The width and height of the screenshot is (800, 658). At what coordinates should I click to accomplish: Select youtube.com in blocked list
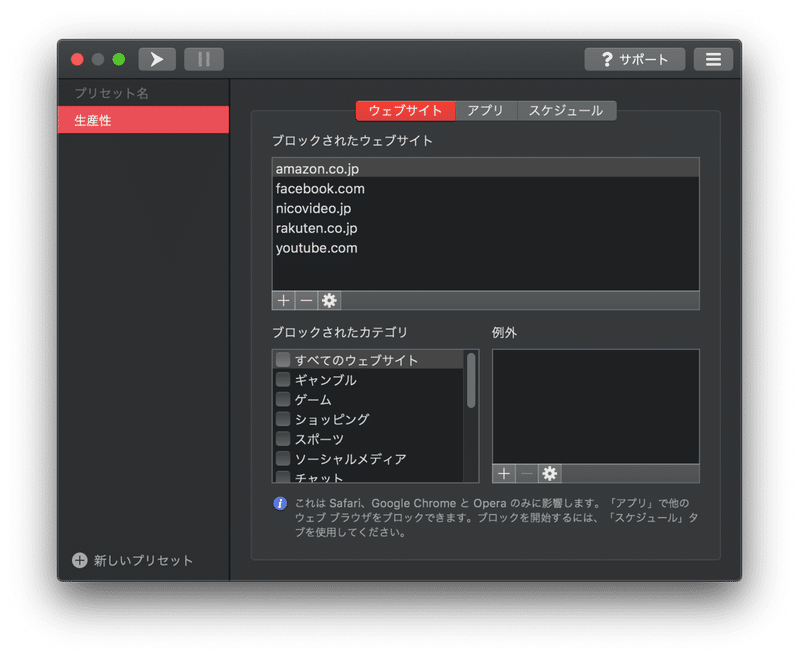coord(486,248)
